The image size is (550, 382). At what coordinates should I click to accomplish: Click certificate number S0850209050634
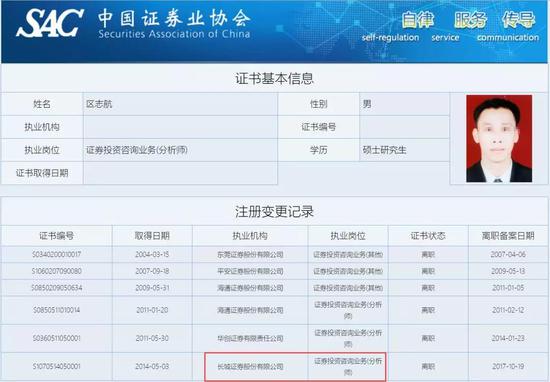[x=56, y=288]
